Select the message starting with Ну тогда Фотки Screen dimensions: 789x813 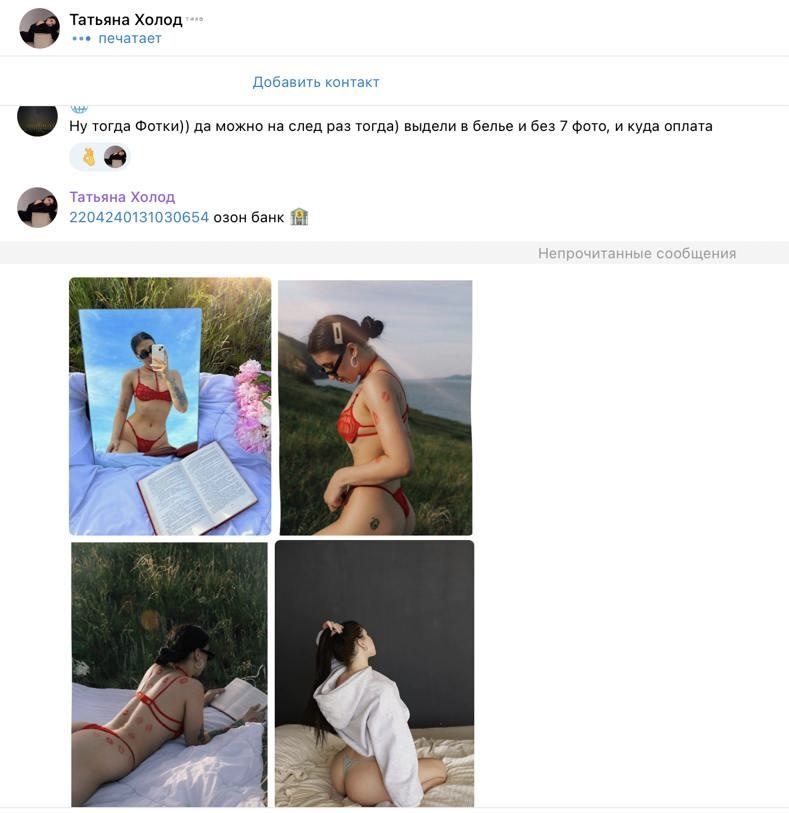391,126
